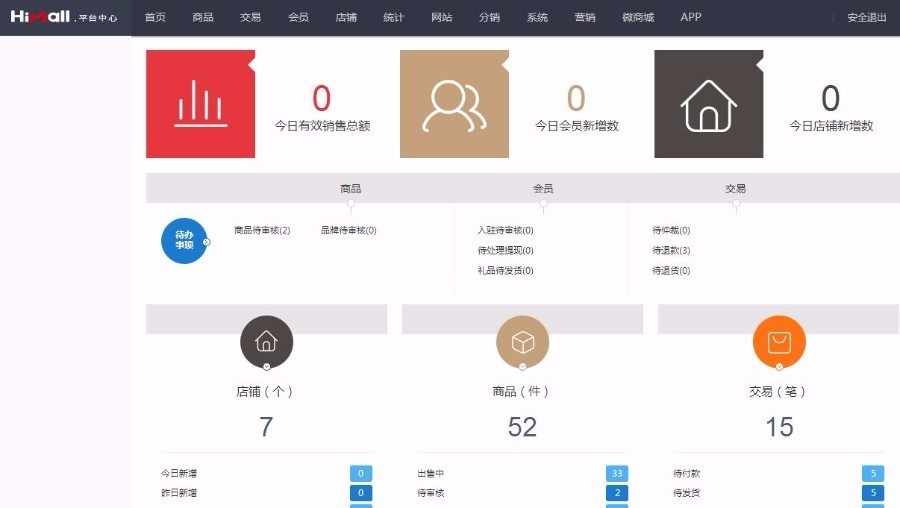
Task: Open 微商城 menu in top navigation
Action: click(638, 17)
